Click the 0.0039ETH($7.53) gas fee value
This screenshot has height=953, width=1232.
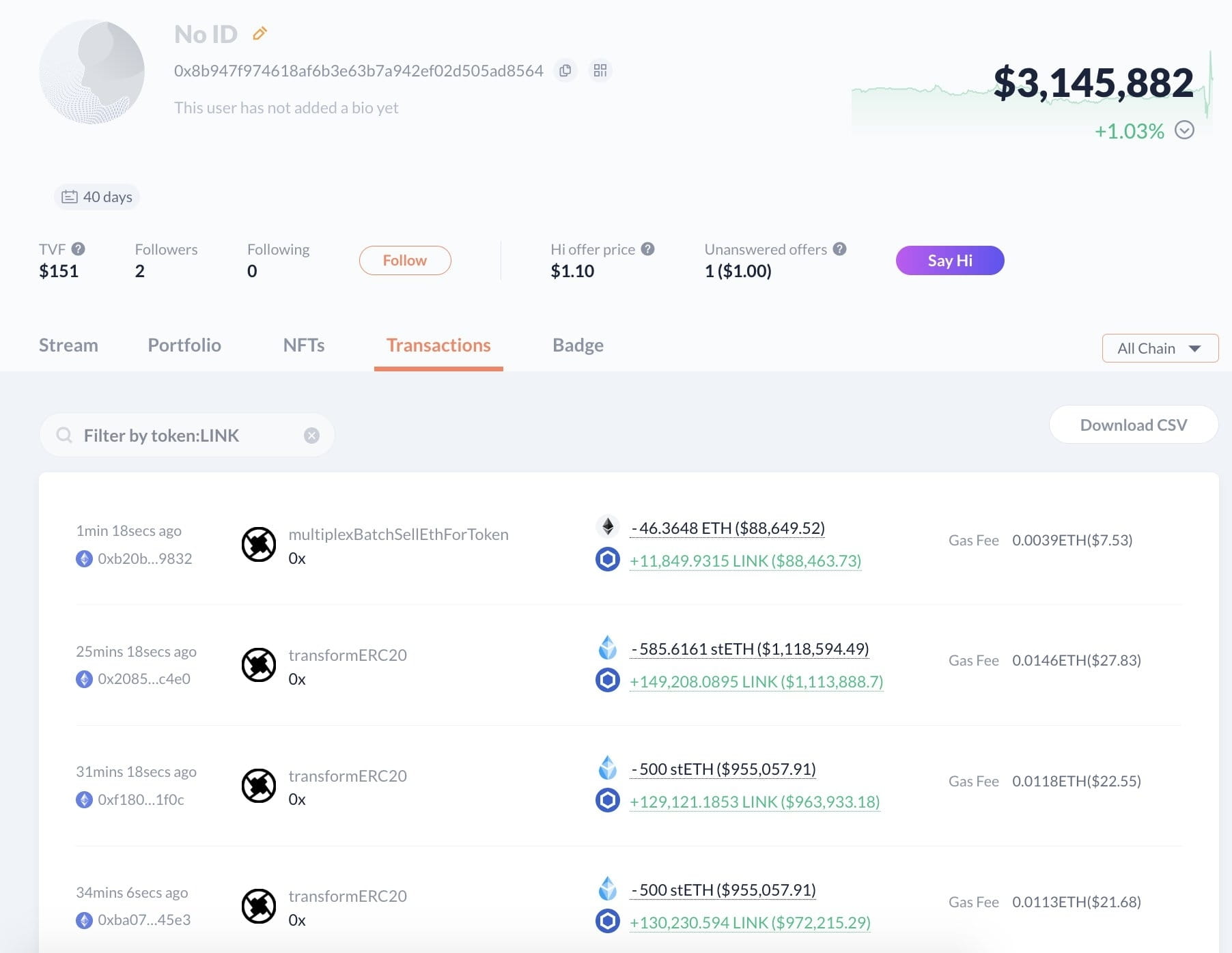point(1072,540)
